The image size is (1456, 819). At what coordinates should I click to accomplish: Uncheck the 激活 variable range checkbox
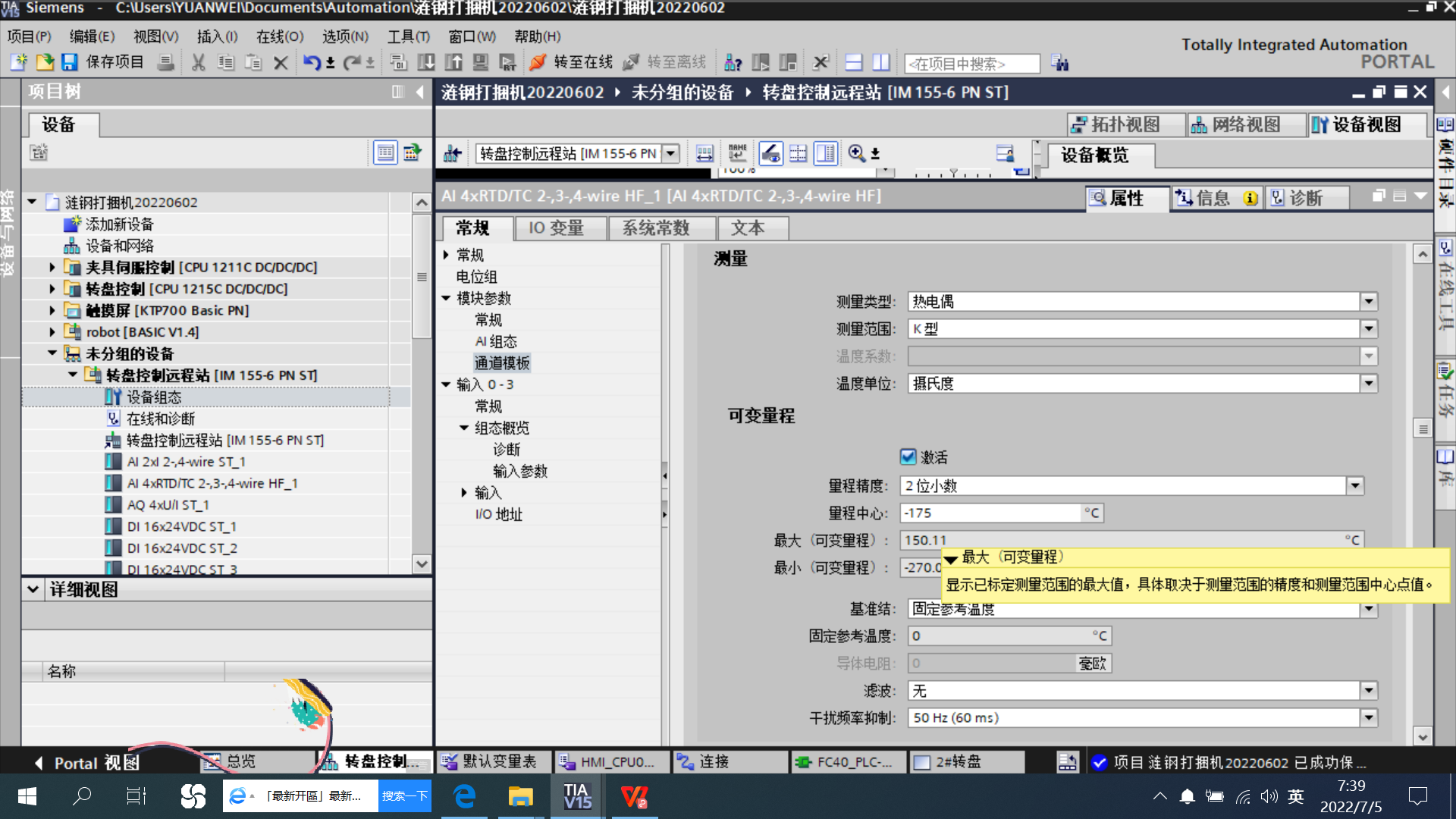pyautogui.click(x=908, y=457)
